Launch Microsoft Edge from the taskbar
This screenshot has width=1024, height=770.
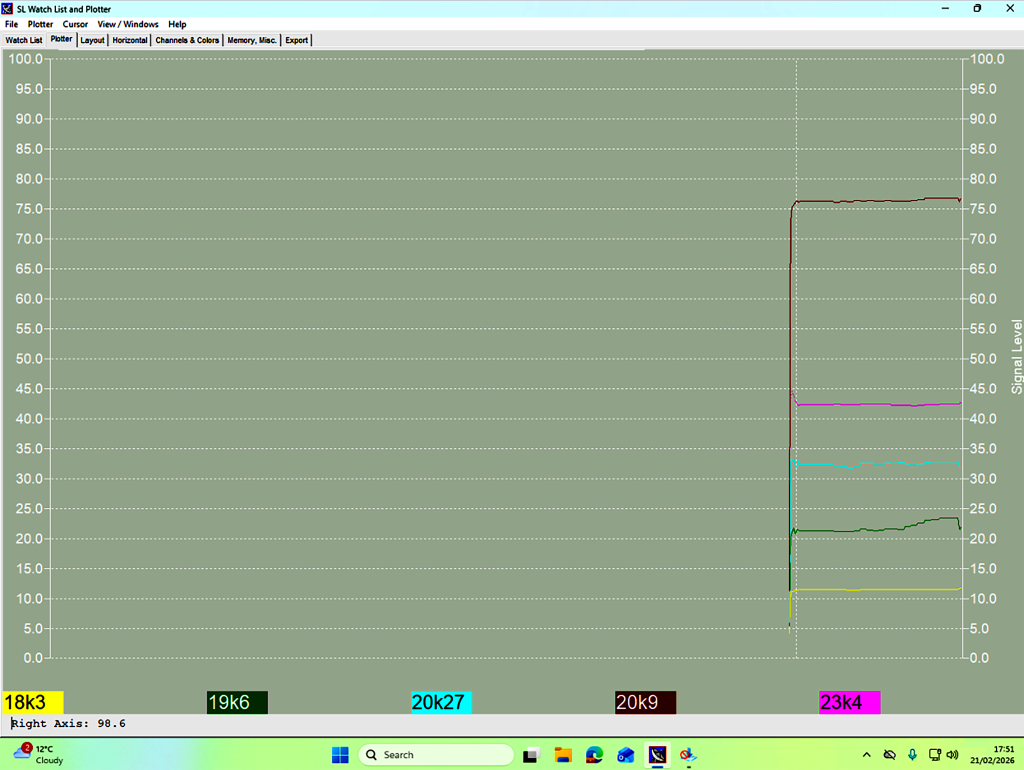[594, 755]
